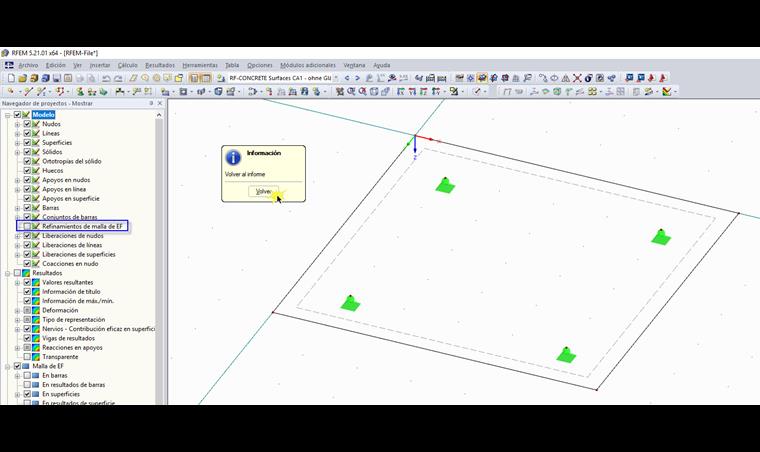Enable the Transparente checkbox
The image size is (760, 452).
[x=27, y=357]
